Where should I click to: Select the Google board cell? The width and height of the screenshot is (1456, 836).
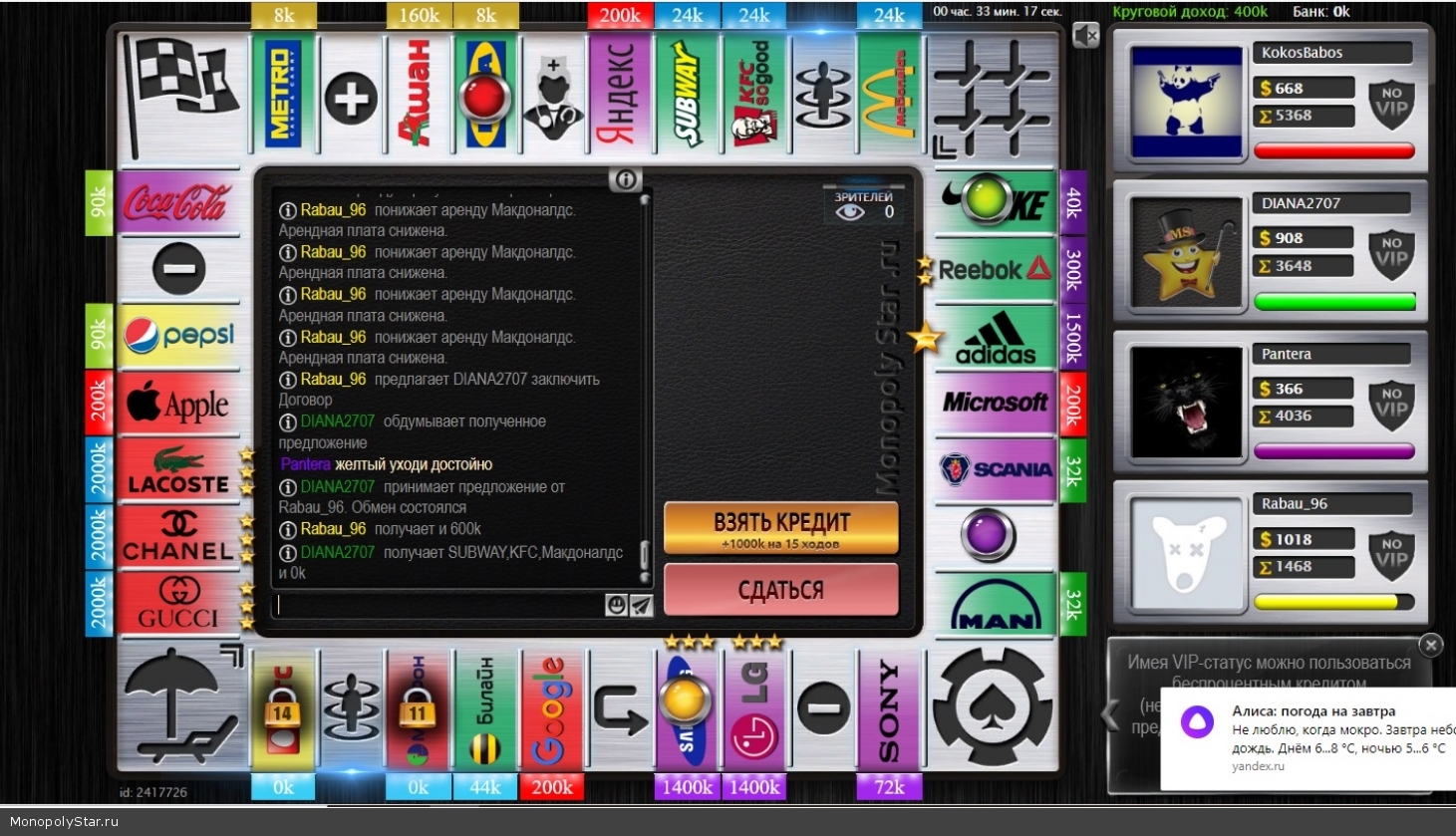(552, 710)
